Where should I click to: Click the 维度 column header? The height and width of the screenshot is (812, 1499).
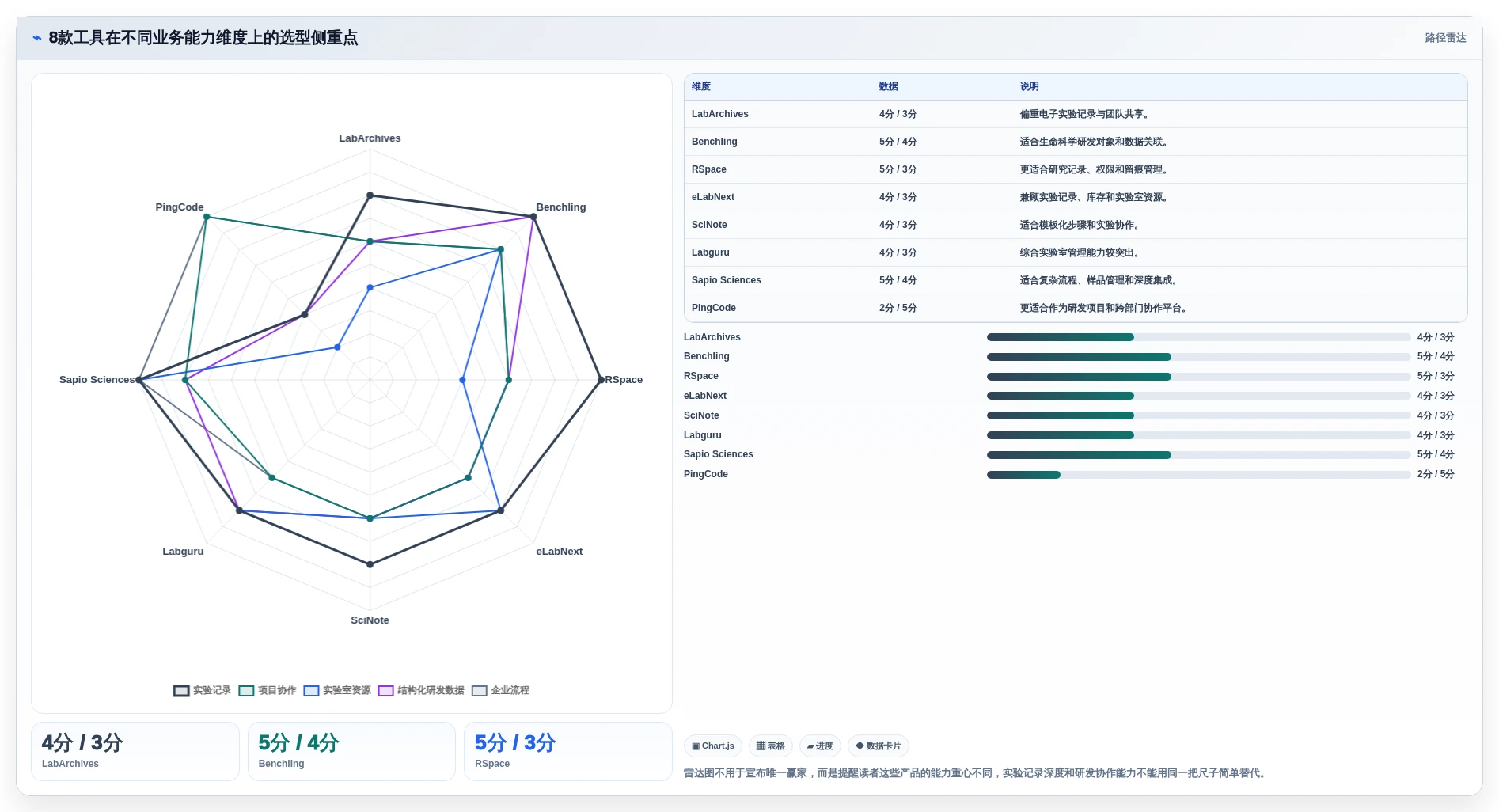click(x=701, y=86)
